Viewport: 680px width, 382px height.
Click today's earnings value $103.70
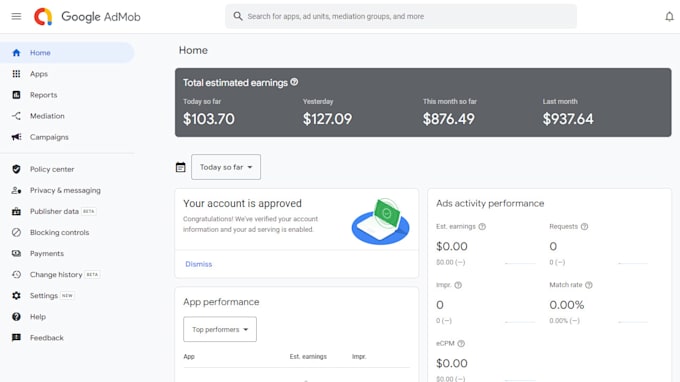point(209,119)
